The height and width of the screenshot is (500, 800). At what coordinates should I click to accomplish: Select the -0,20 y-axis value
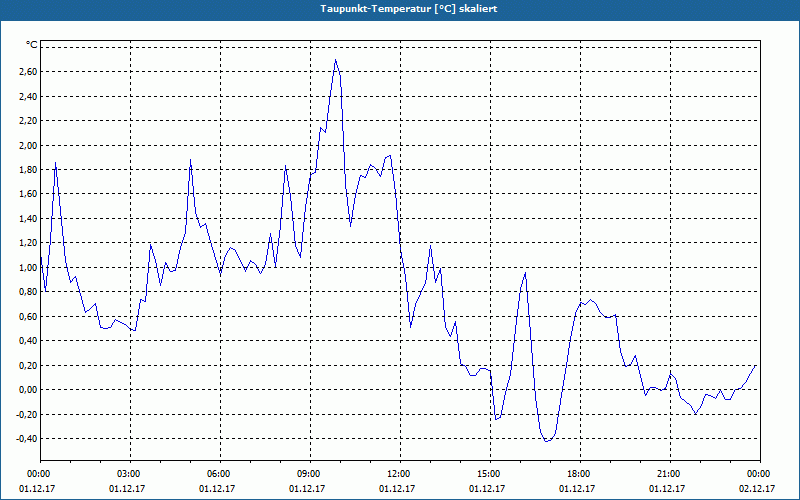pos(26,414)
